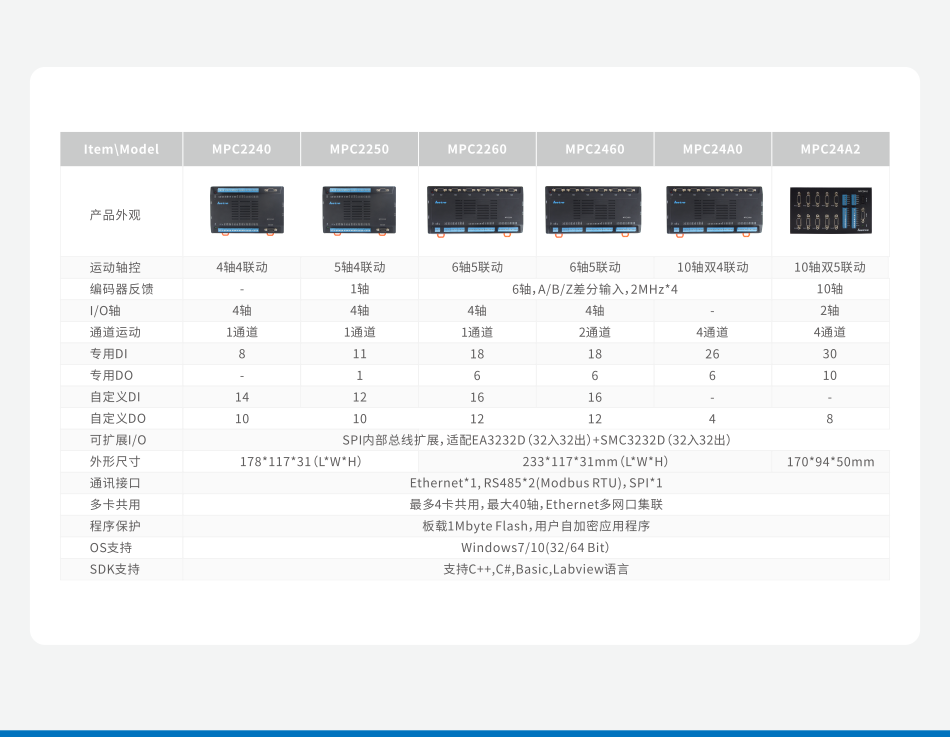The image size is (950, 737).
Task: Click custom DO value 8
Action: point(830,419)
